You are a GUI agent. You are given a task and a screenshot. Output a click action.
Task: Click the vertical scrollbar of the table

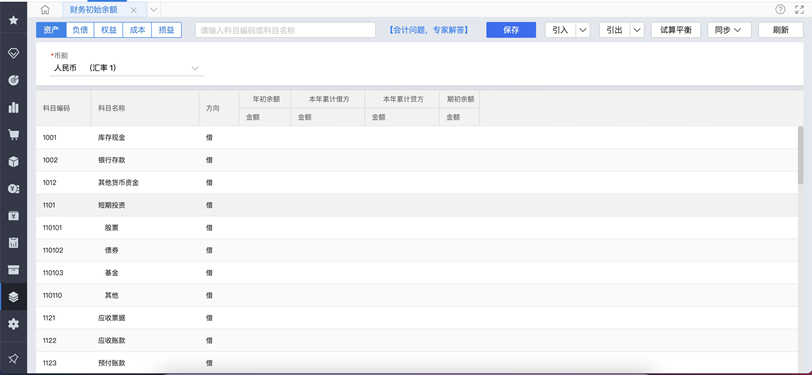point(801,155)
